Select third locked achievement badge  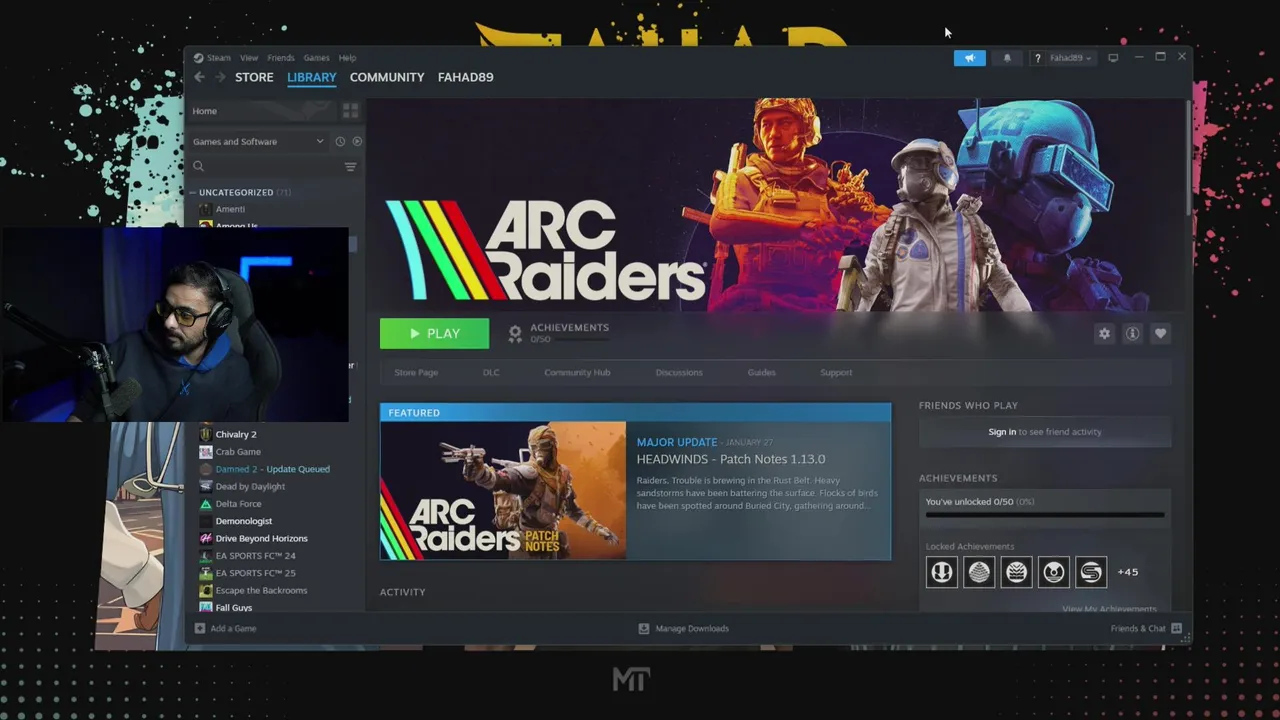coord(1016,572)
